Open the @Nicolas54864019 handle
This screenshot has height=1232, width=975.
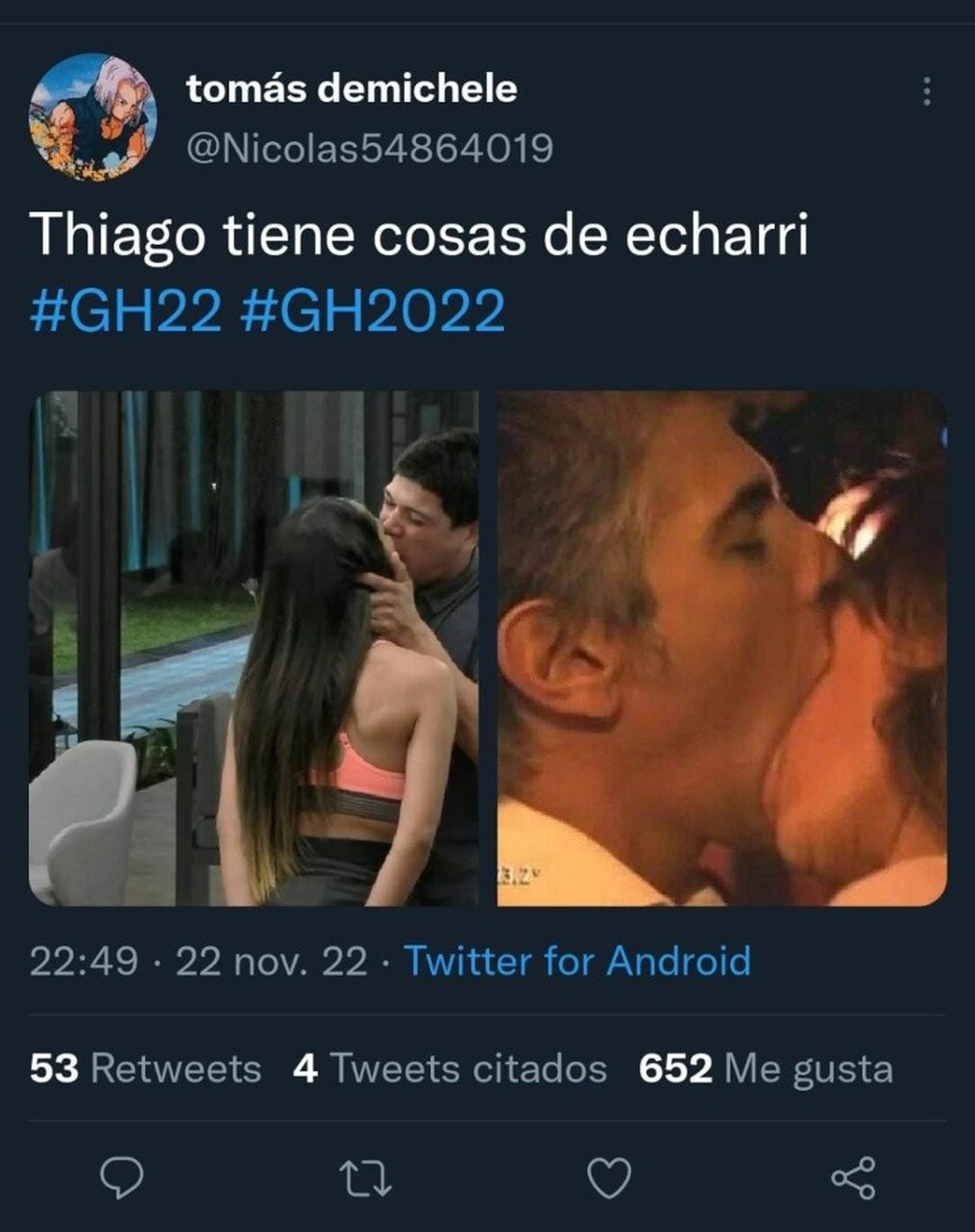click(370, 149)
